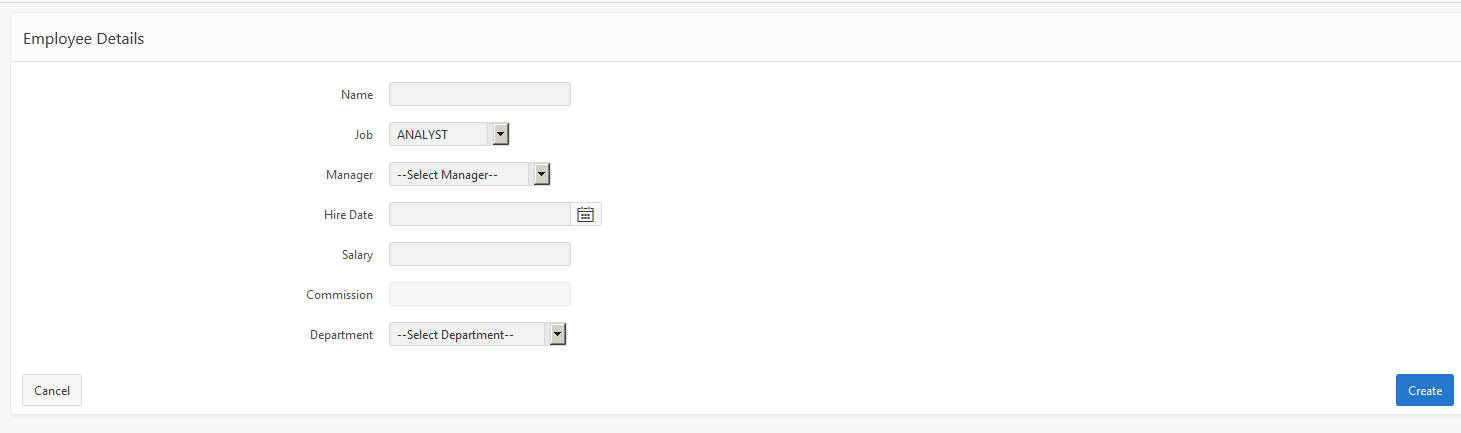Open the Hire Date calendar picker
The width and height of the screenshot is (1461, 433).
click(586, 214)
